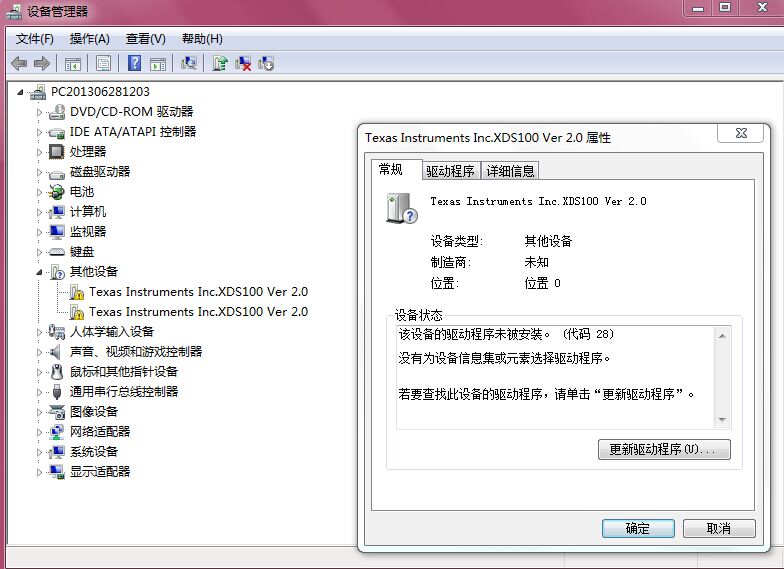The width and height of the screenshot is (784, 569).
Task: Open the Properties toolbar icon
Action: 103,64
